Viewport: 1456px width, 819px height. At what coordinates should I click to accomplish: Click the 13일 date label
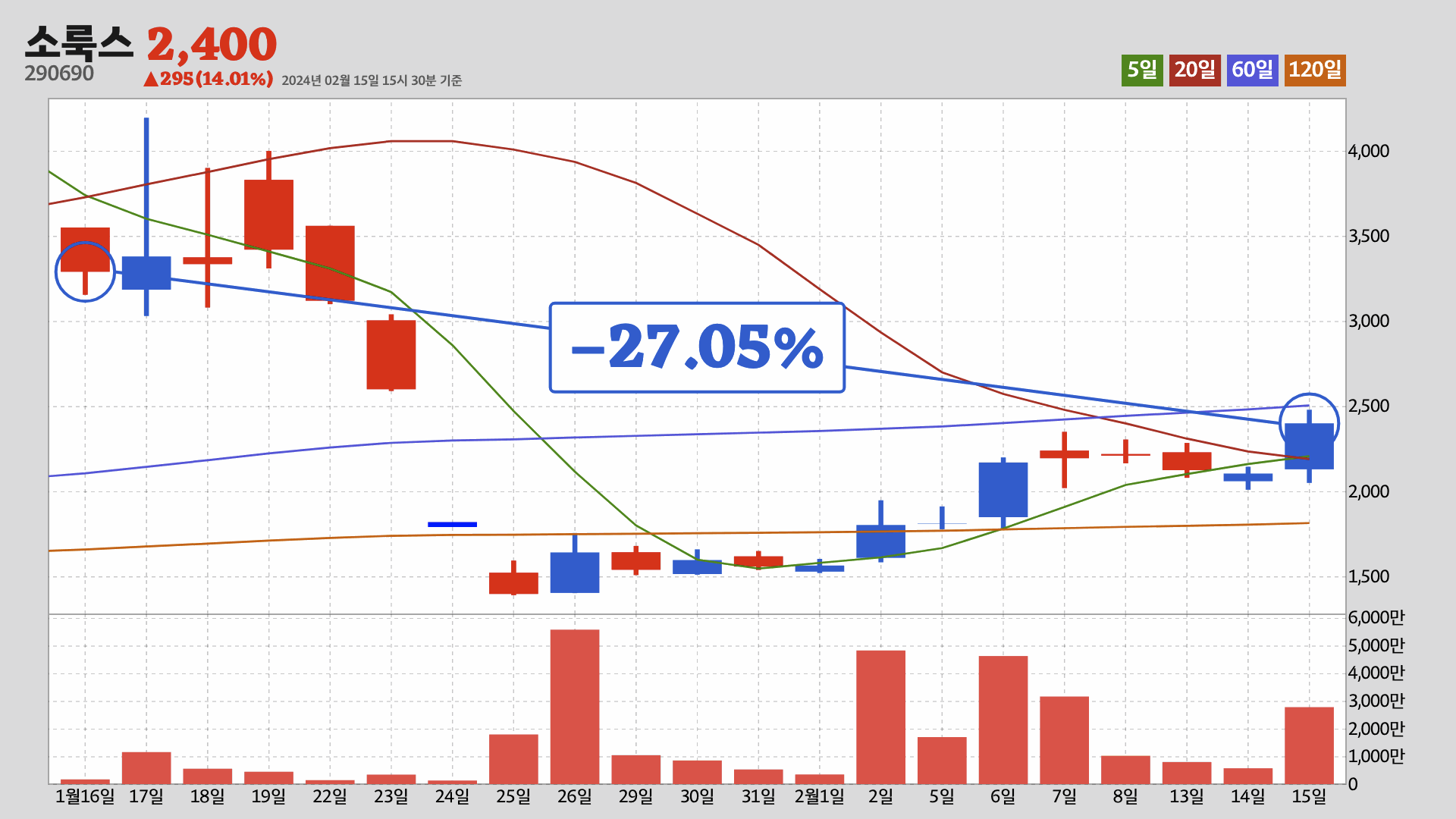(x=1187, y=797)
